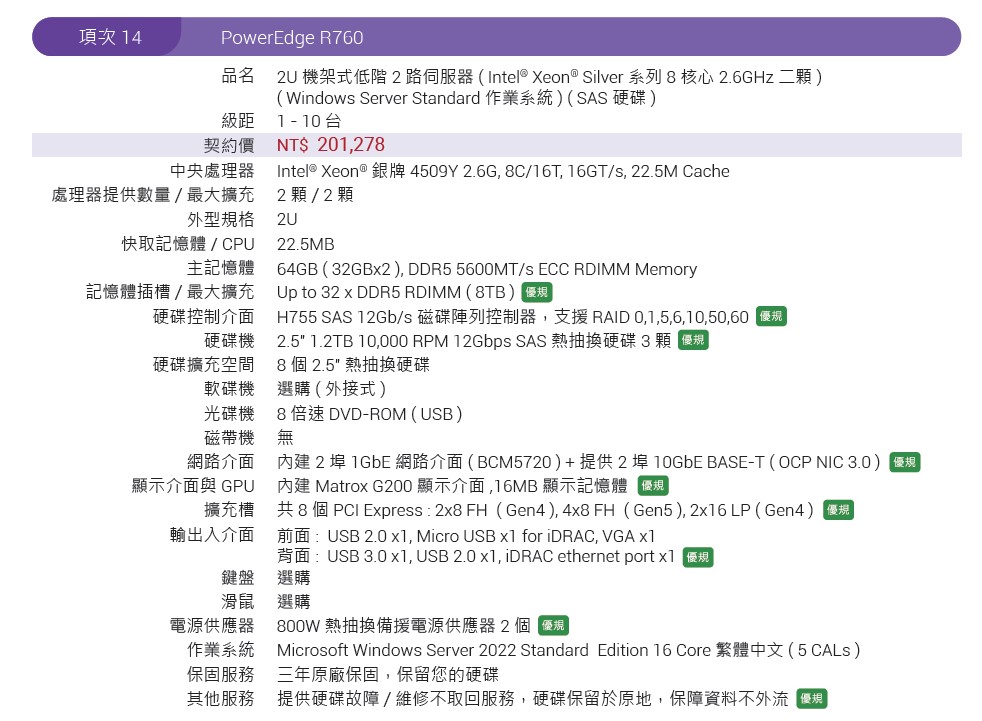This screenshot has height=721, width=982.
Task: Click the 優規 badge after 1.2TB SAS 熱抽換硬碟 3 顆
Action: (693, 340)
